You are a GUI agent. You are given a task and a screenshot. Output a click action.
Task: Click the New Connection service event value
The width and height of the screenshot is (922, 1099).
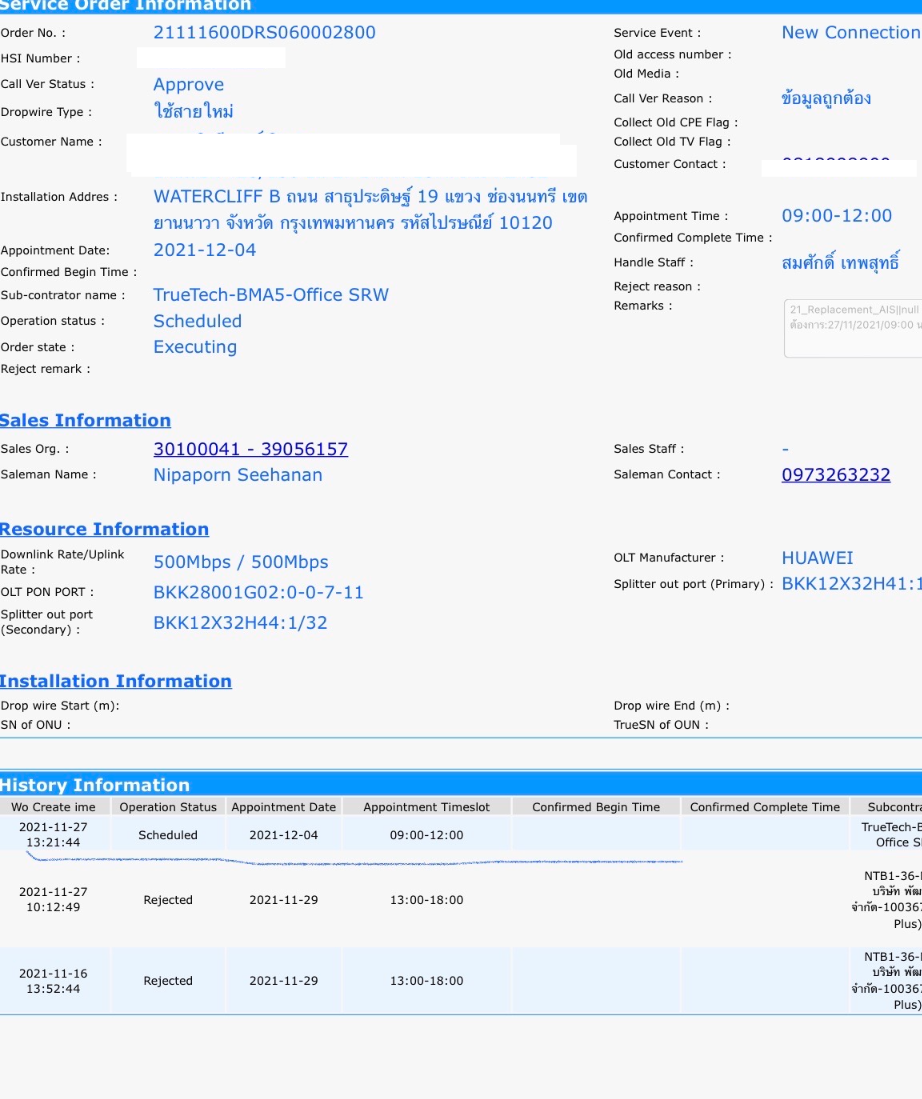851,33
